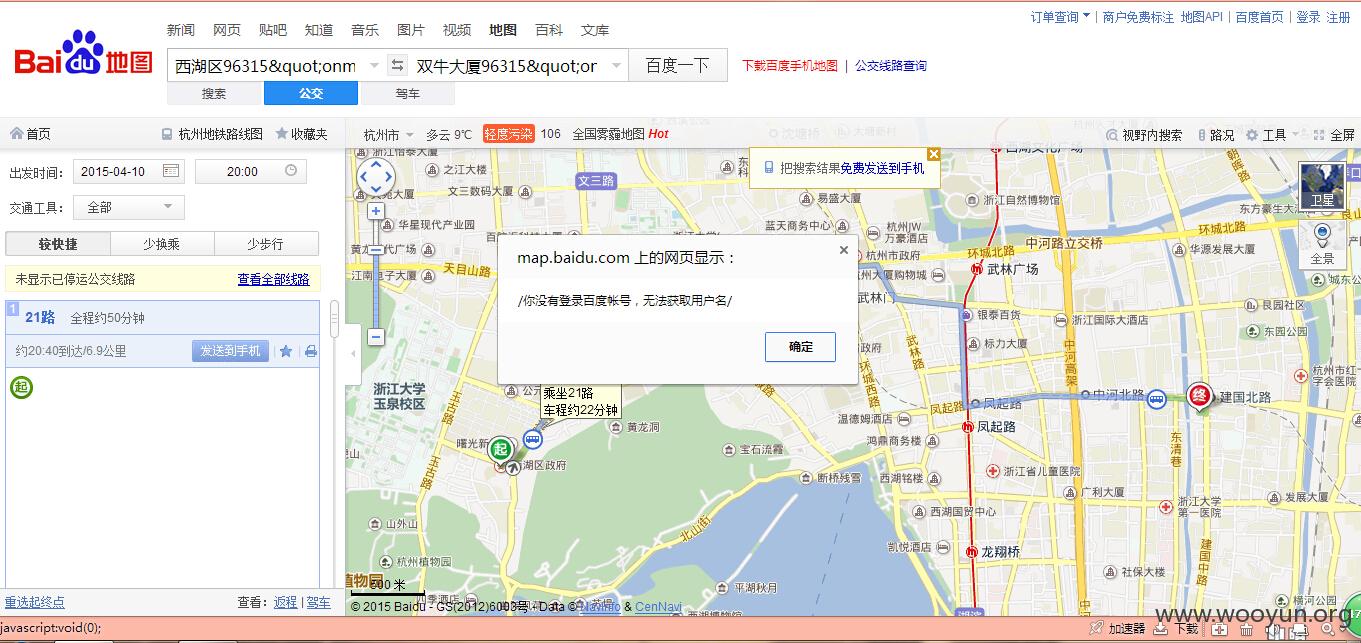The width and height of the screenshot is (1361, 643).
Task: Click the Baidu Maps logo
Action: coord(83,55)
